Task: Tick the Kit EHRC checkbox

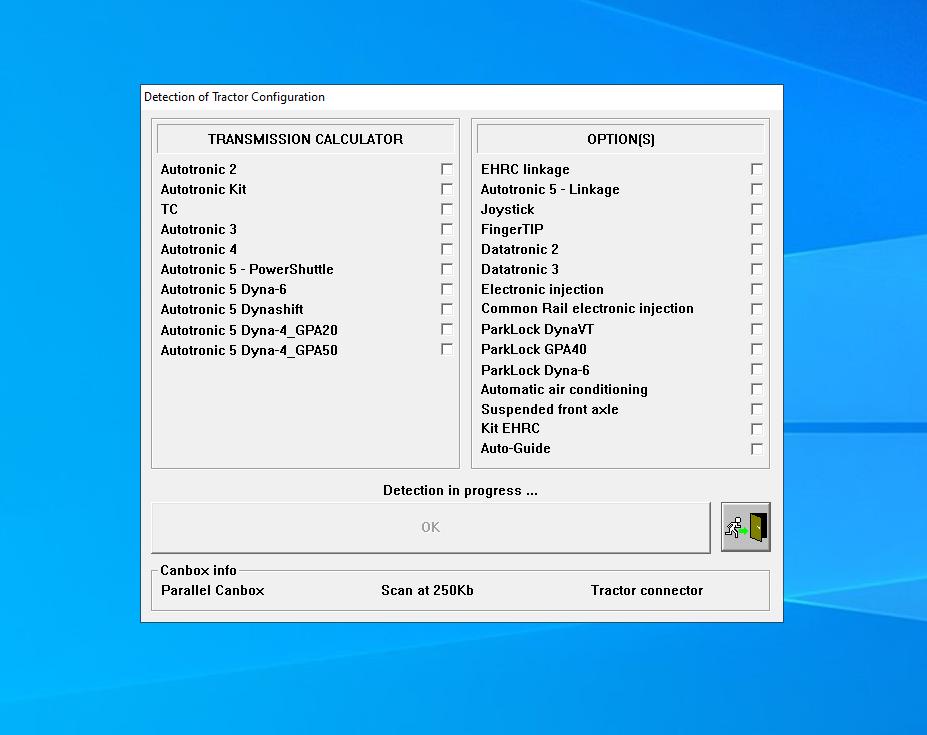Action: [x=757, y=429]
